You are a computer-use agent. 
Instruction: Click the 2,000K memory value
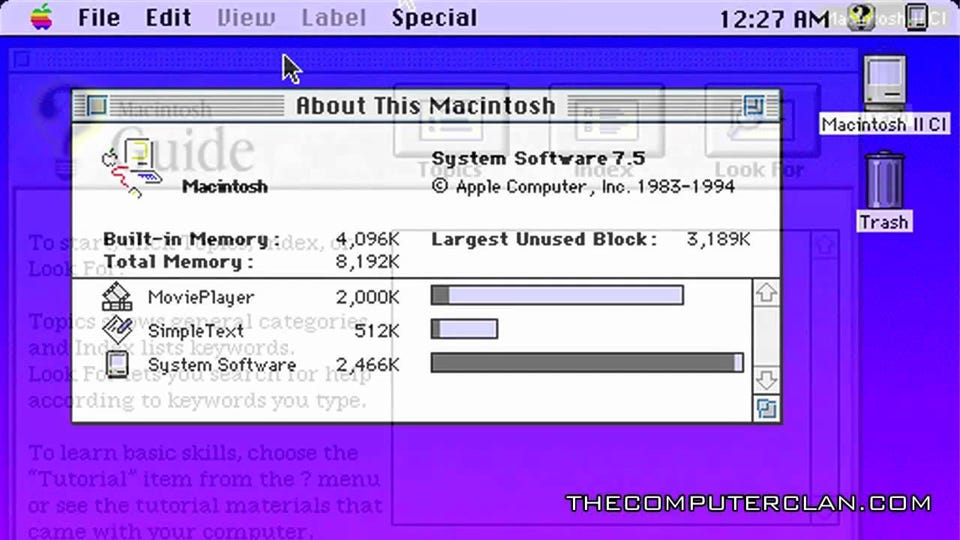pos(367,298)
